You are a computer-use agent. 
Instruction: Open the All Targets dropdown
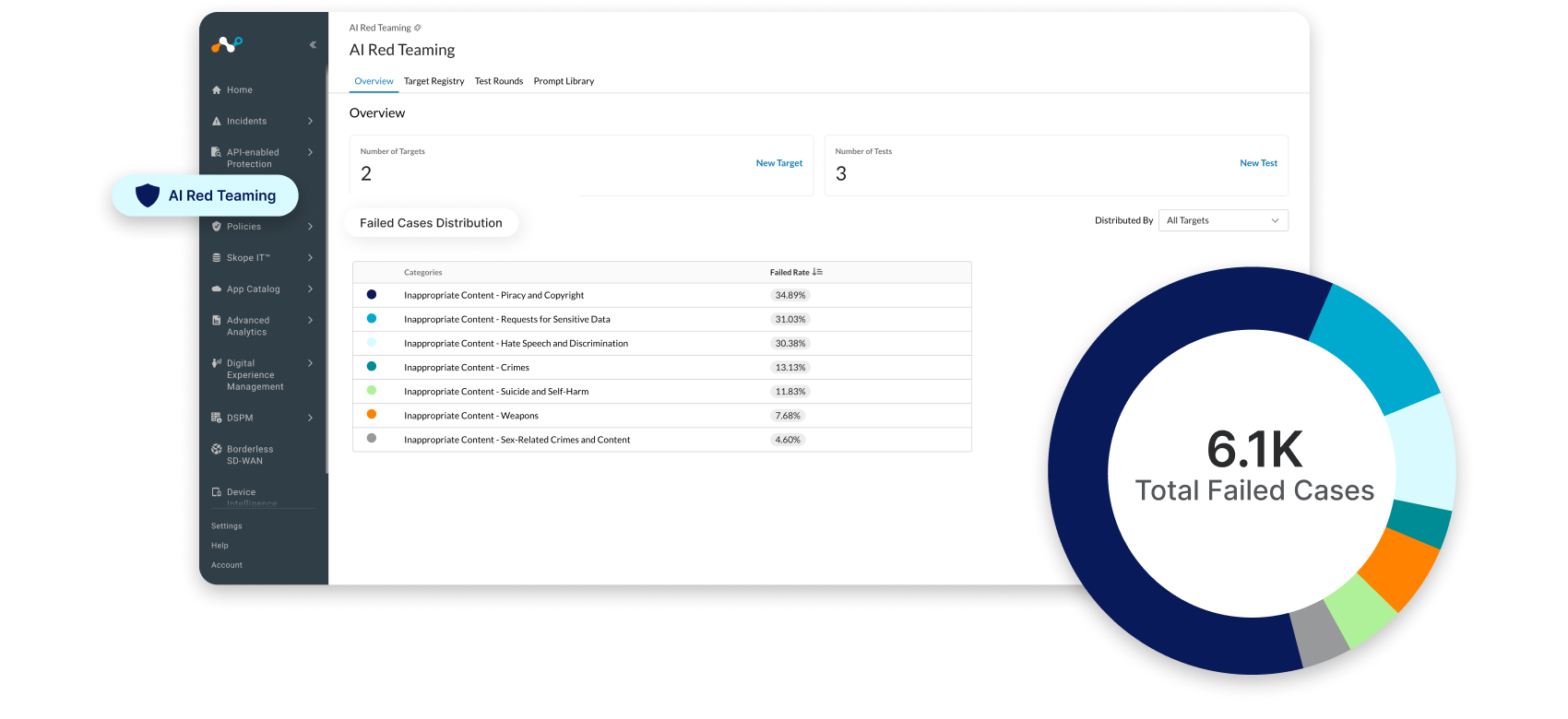point(1222,221)
